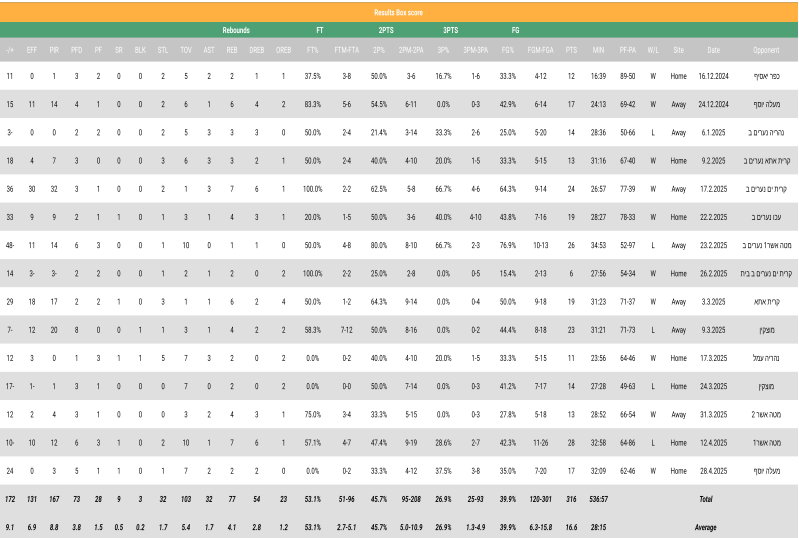Sort by the PTS column header
The image size is (799, 538).
[x=571, y=50]
